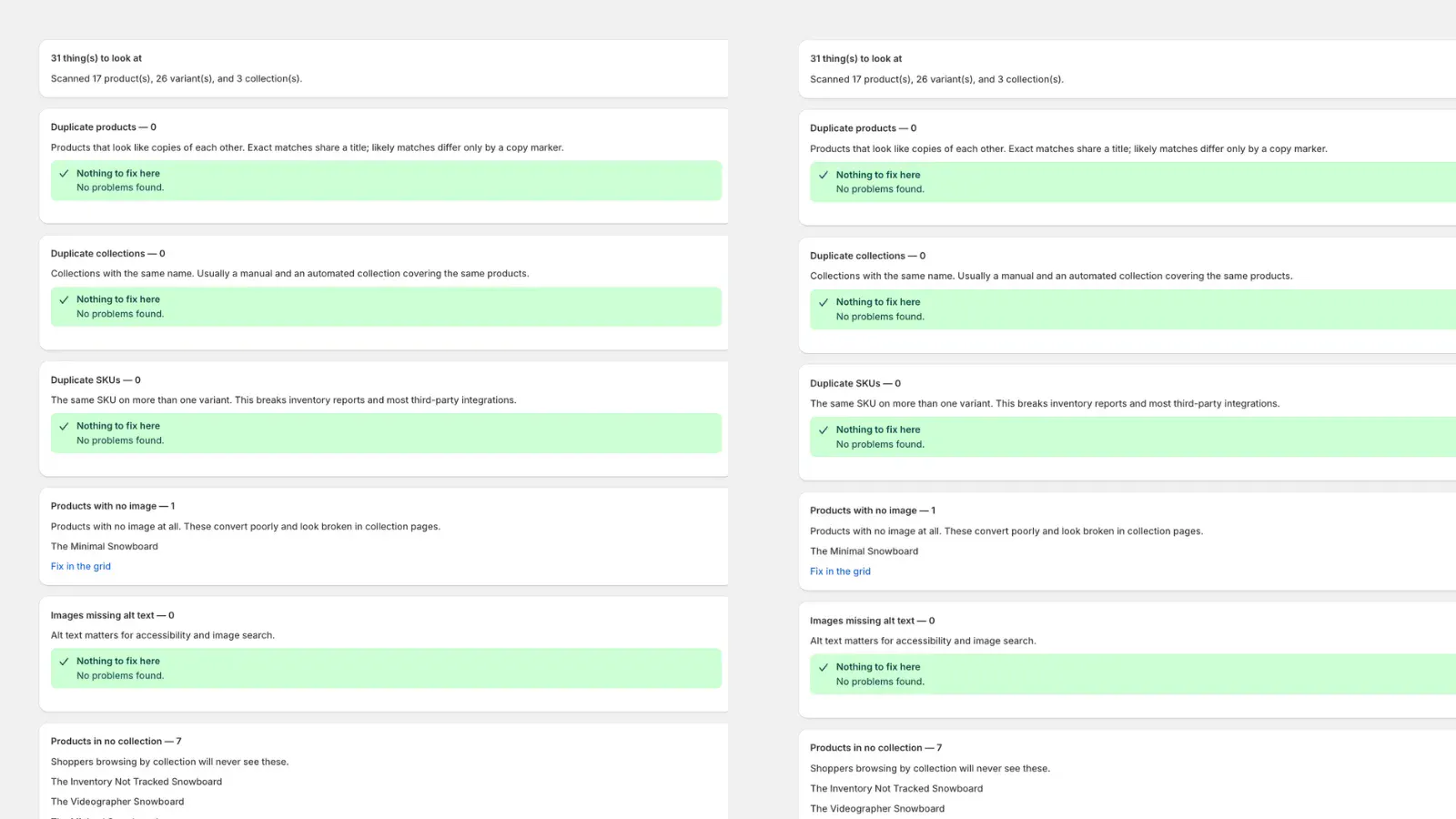Click 'Products in no collection — 7' heading, right panel
This screenshot has width=1456, height=819.
tap(876, 748)
